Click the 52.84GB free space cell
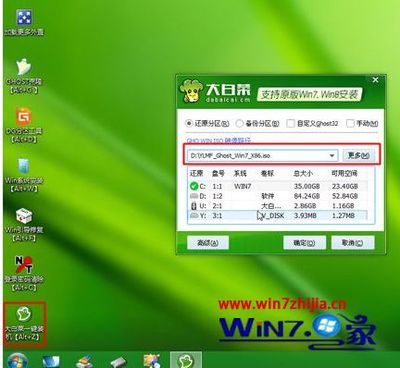Viewport: 400px width, 368px height. point(345,196)
